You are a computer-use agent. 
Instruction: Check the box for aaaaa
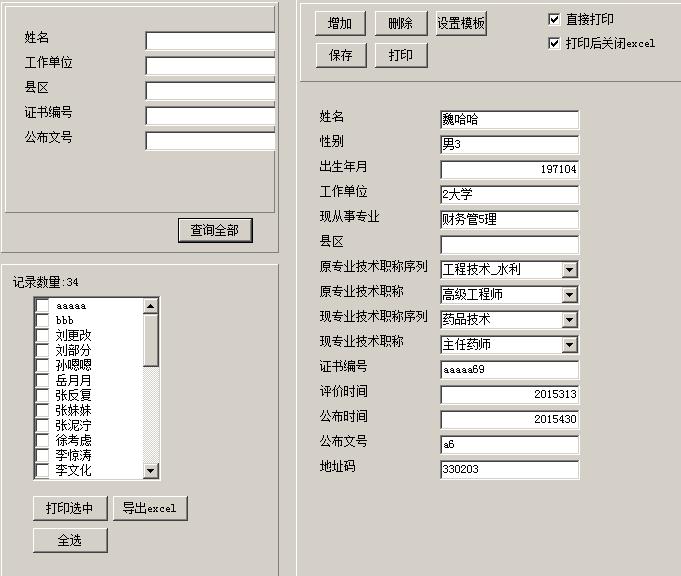click(42, 306)
